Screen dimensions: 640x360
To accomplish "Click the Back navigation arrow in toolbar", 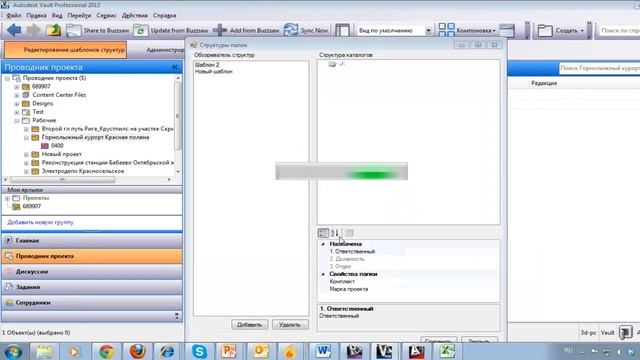I will (14, 30).
